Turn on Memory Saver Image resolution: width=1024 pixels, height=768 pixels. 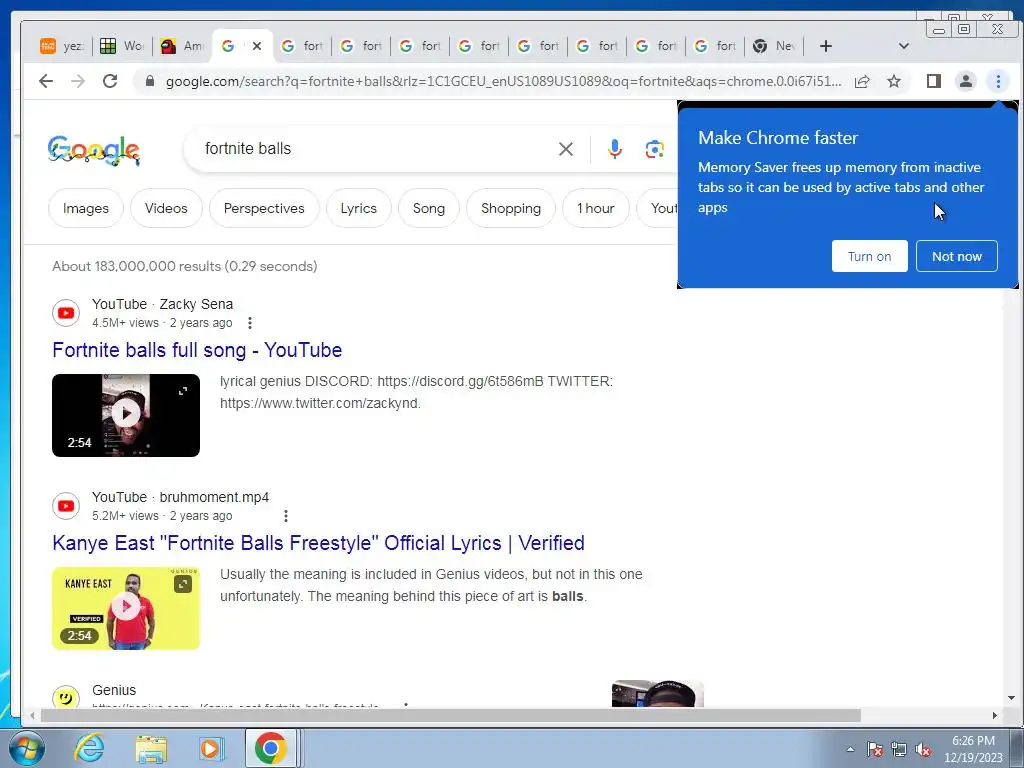coord(869,256)
